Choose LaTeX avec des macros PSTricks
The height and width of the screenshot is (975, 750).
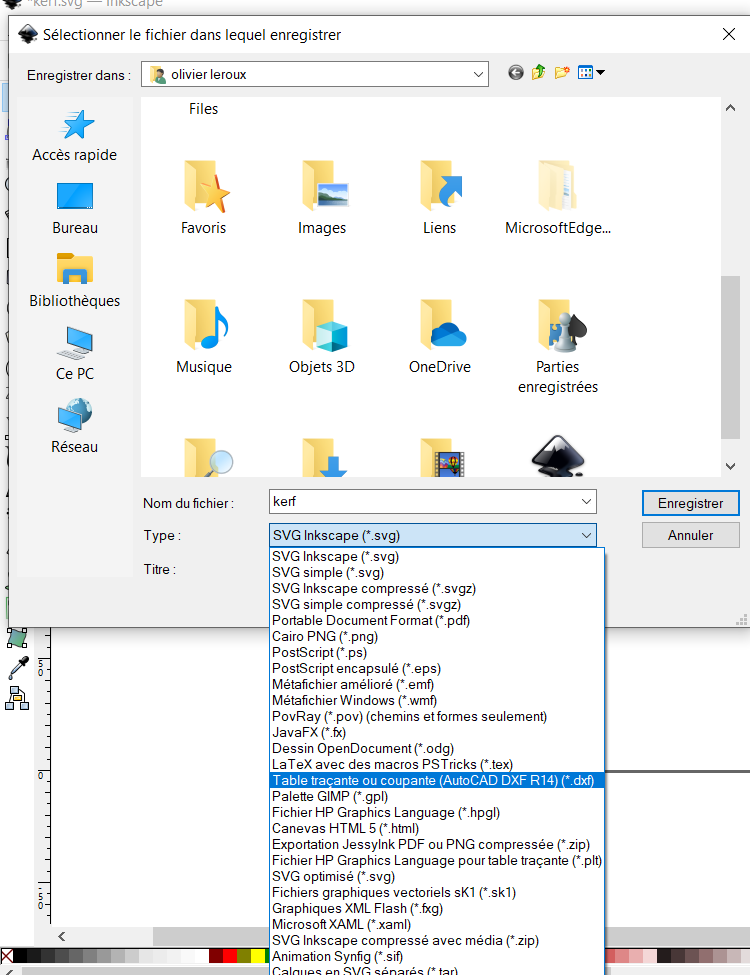click(x=437, y=765)
